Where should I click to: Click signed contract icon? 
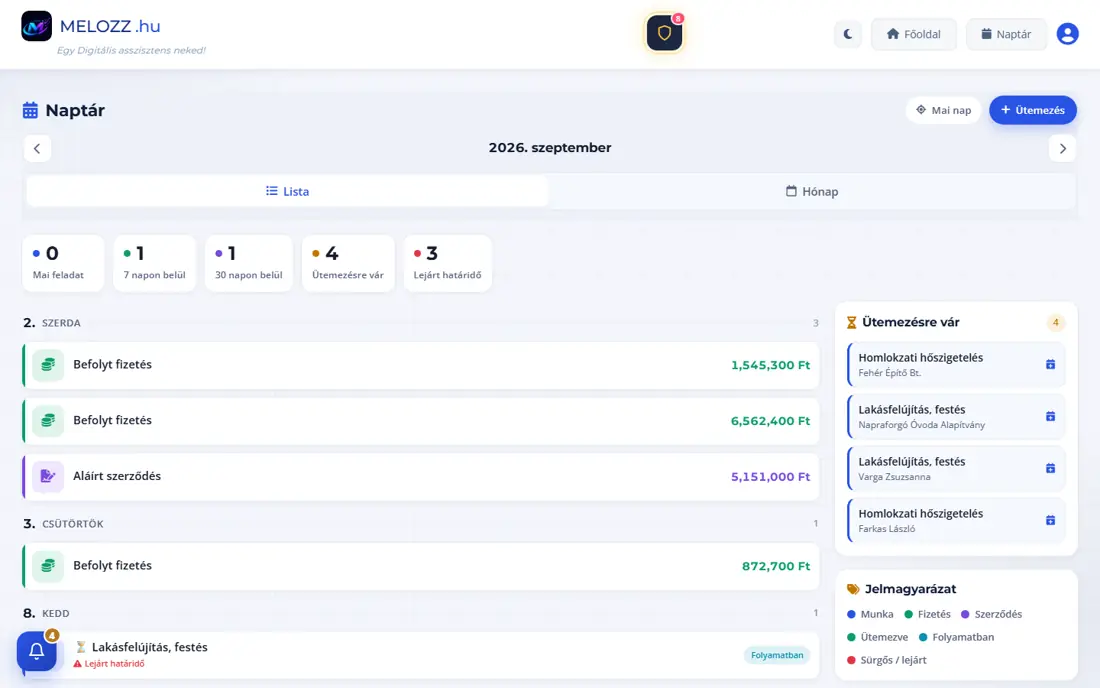tap(48, 477)
